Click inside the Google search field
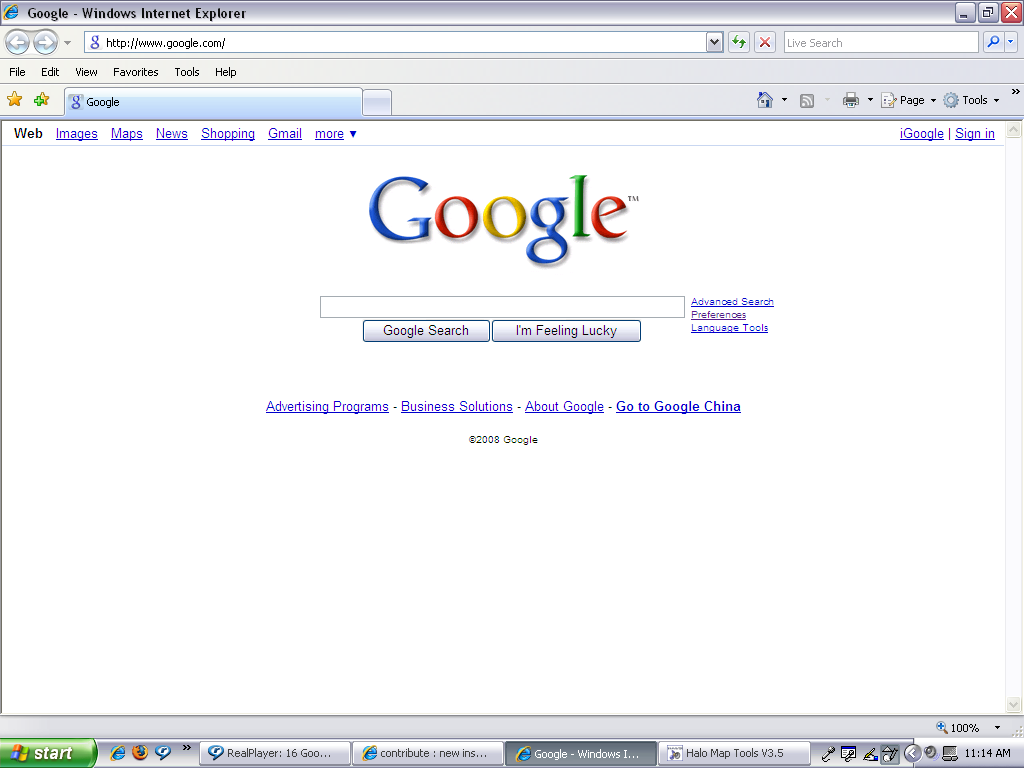This screenshot has height=768, width=1024. click(502, 307)
